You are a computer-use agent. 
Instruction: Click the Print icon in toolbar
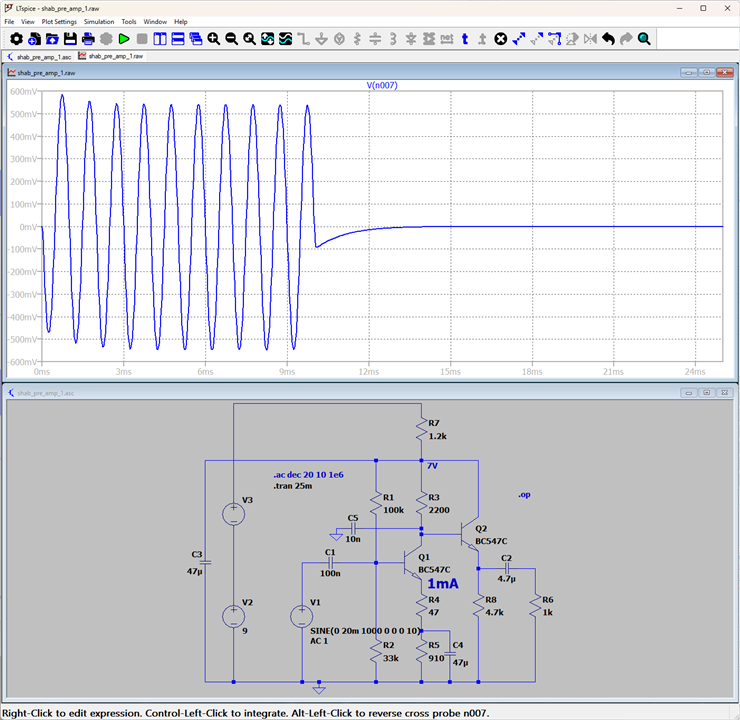click(x=88, y=39)
